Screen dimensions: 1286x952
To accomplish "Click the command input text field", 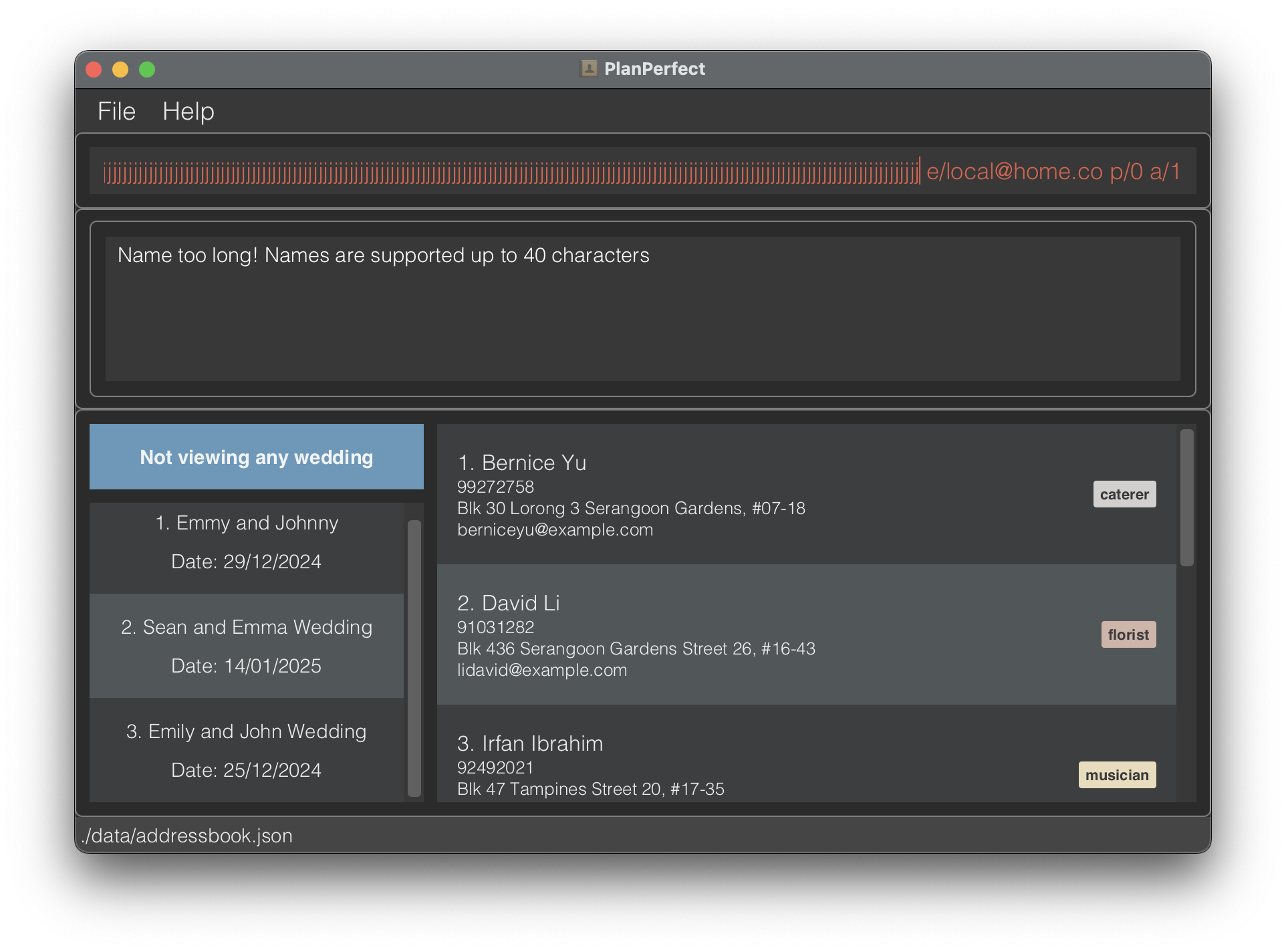I will 642,171.
